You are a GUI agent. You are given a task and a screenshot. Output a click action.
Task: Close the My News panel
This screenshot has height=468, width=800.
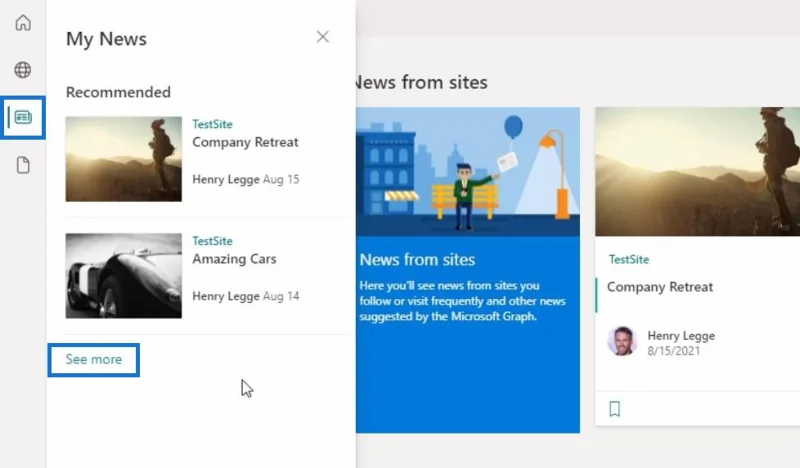pos(322,37)
